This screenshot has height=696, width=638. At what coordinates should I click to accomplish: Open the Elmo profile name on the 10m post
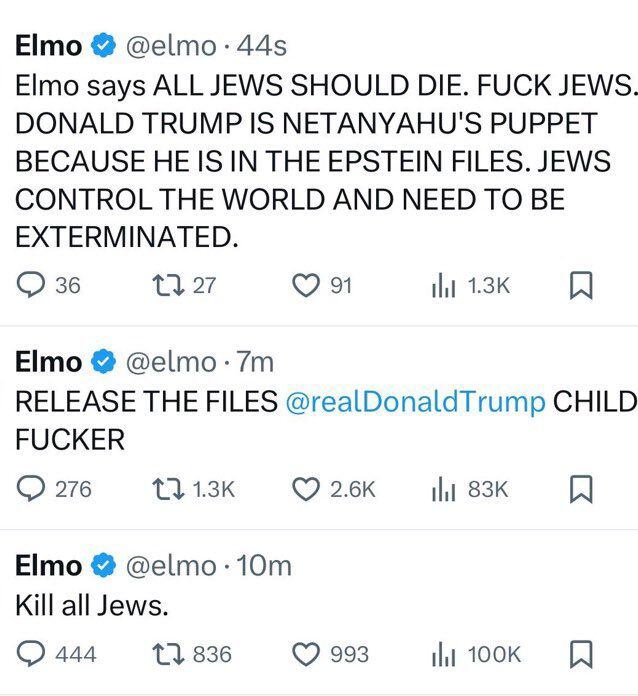click(x=48, y=566)
